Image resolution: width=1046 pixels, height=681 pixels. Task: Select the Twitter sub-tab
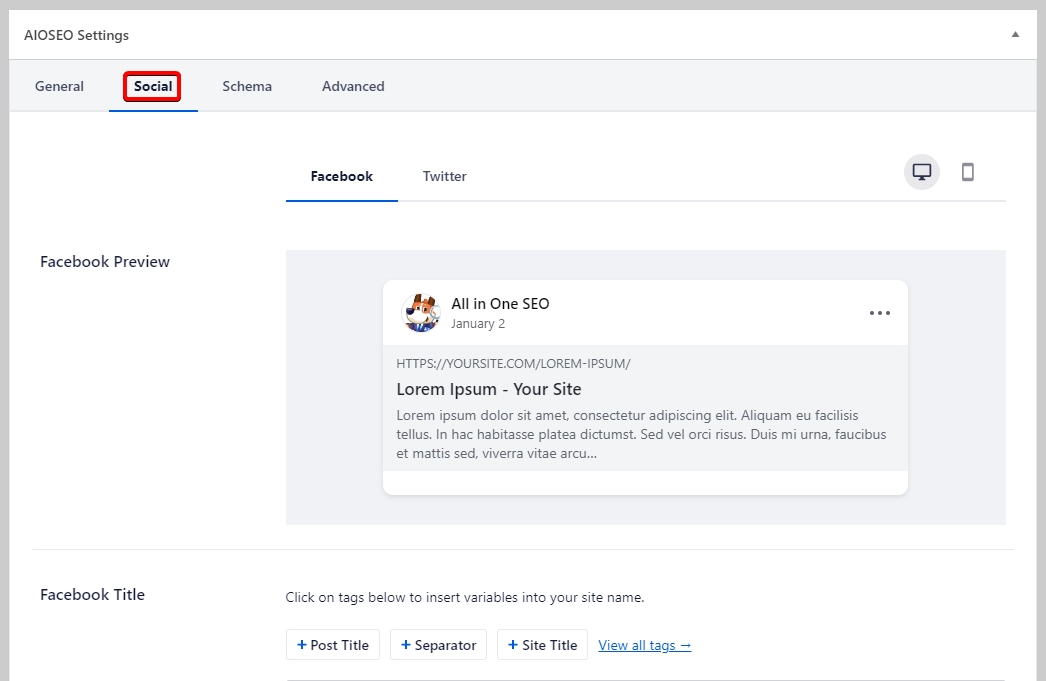tap(444, 176)
